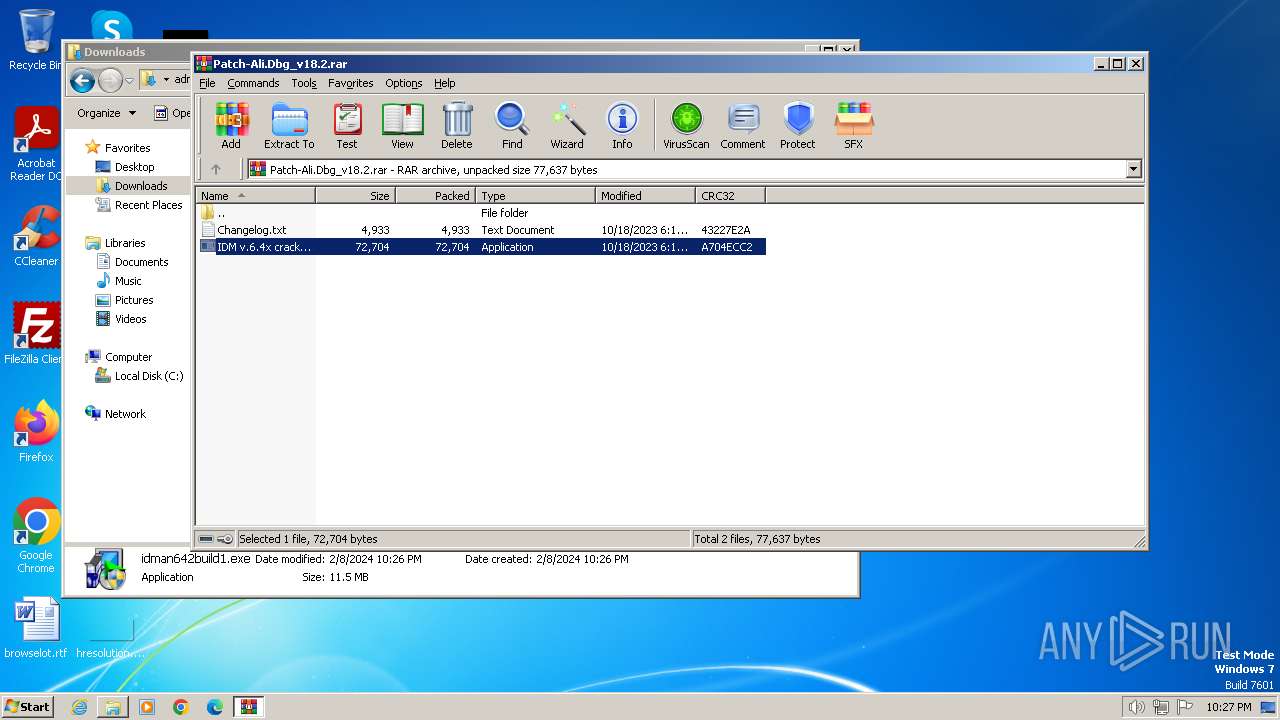Open Organize dropdown in Downloads window
This screenshot has width=1280, height=720.
pyautogui.click(x=106, y=113)
